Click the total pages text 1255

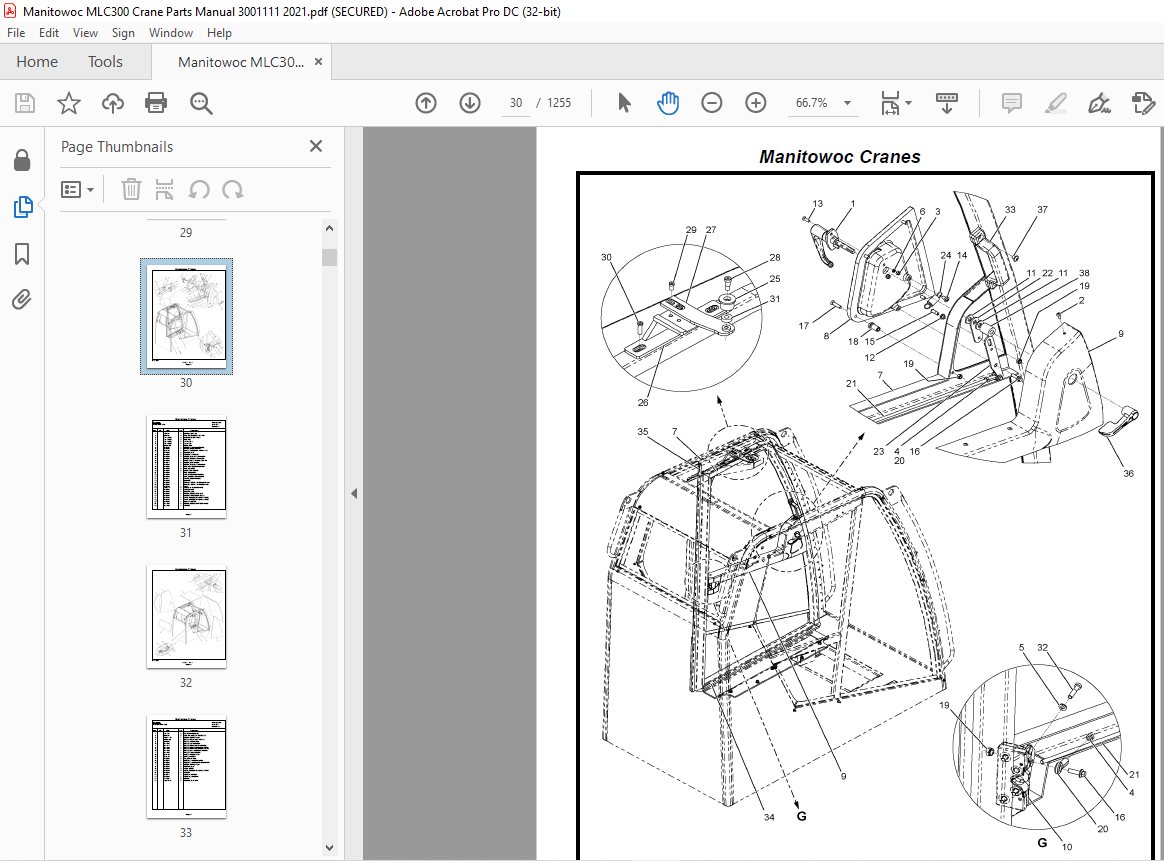coord(559,103)
